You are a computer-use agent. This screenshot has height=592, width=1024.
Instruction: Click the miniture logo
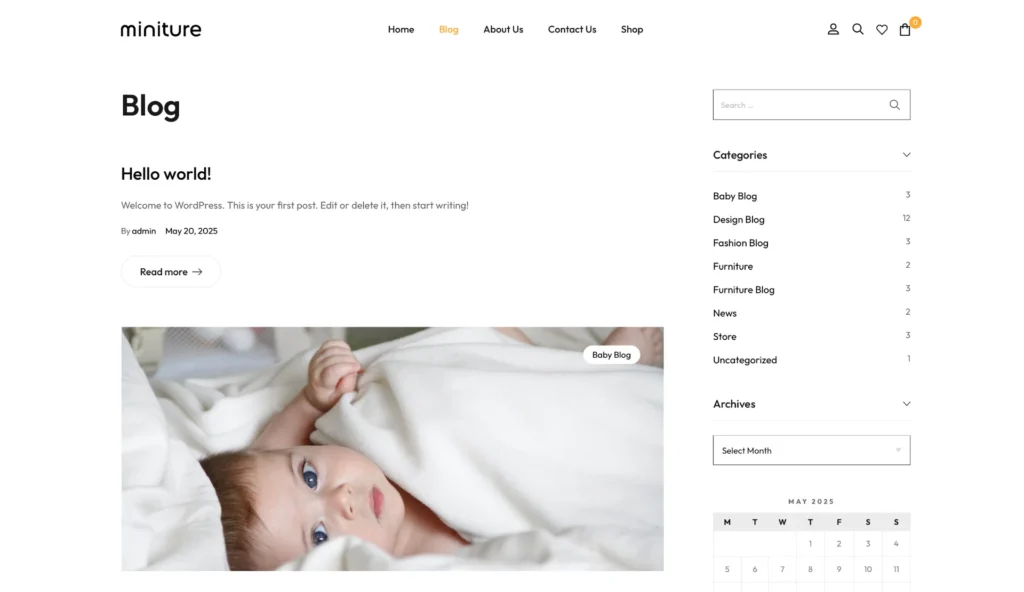pyautogui.click(x=161, y=29)
